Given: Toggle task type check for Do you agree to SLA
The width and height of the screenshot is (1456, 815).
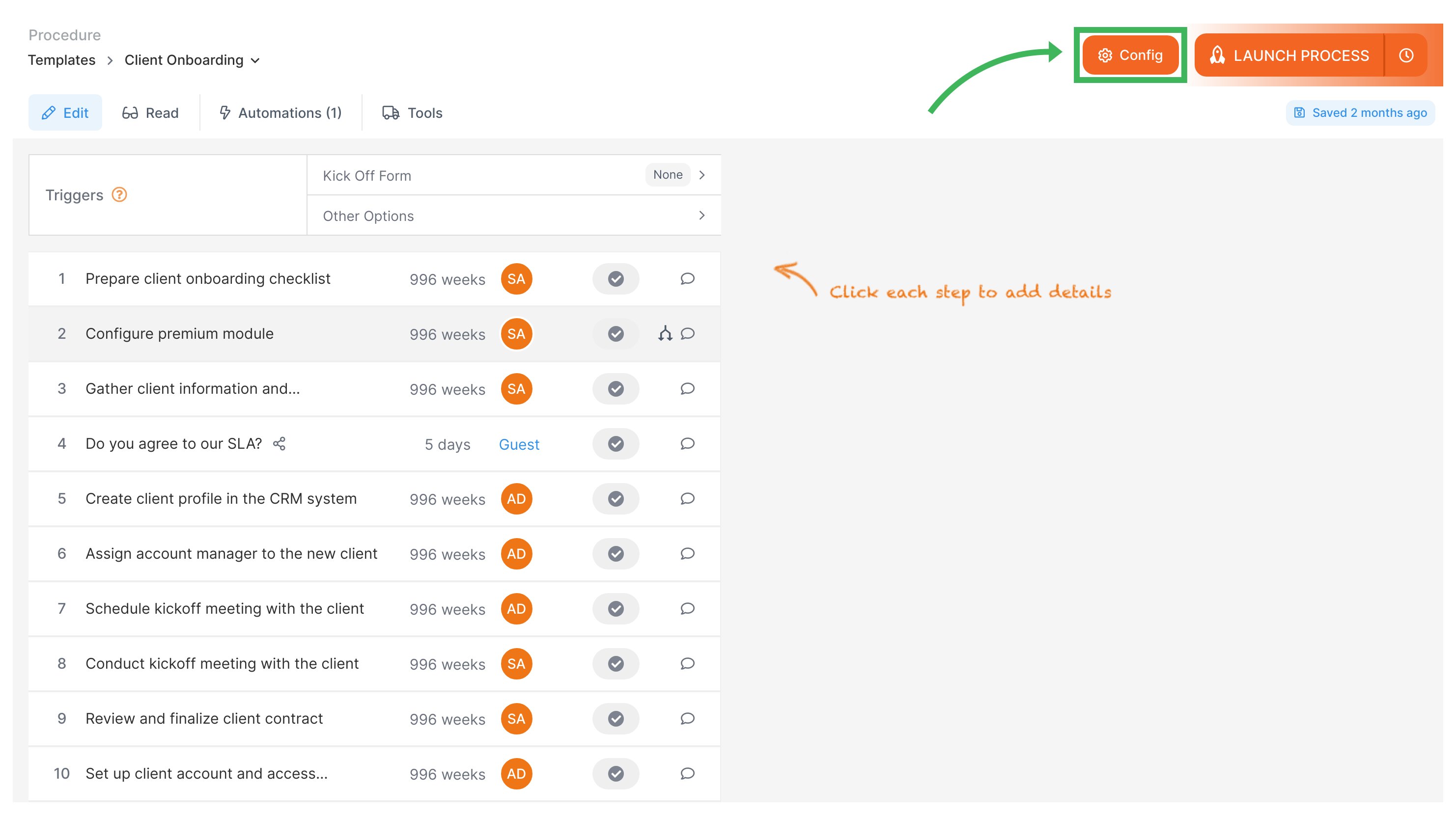Looking at the screenshot, I should pos(616,444).
